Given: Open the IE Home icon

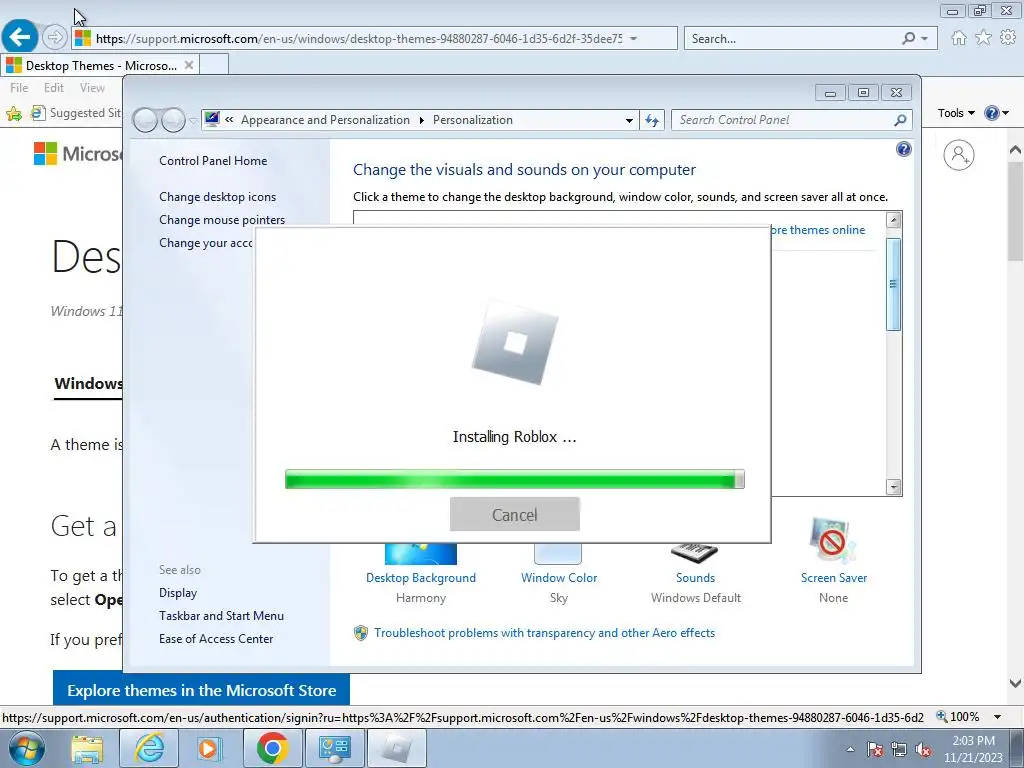Looking at the screenshot, I should click(959, 38).
